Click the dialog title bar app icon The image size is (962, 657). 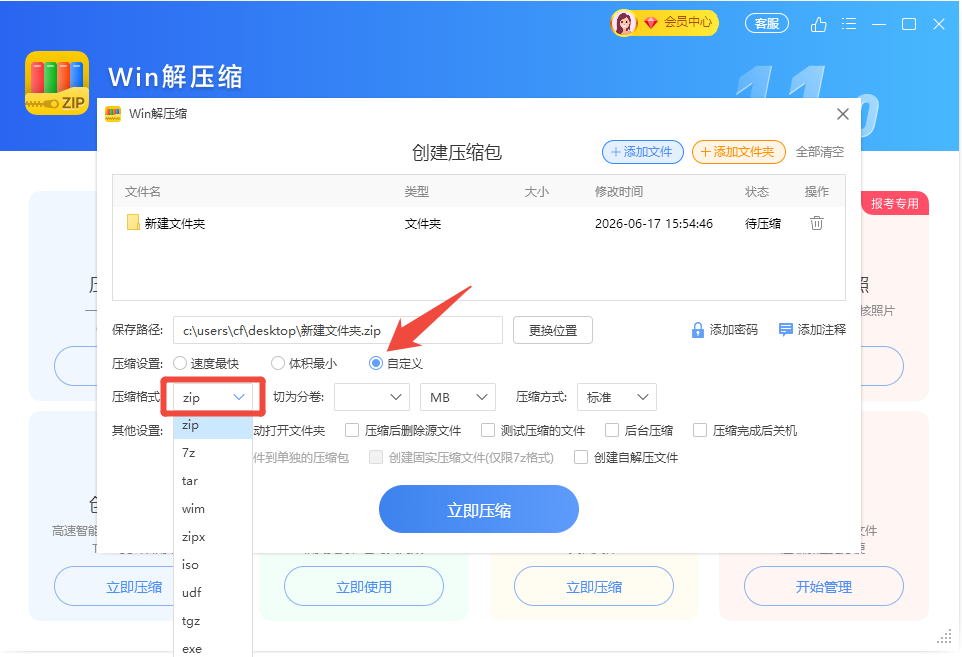(113, 114)
